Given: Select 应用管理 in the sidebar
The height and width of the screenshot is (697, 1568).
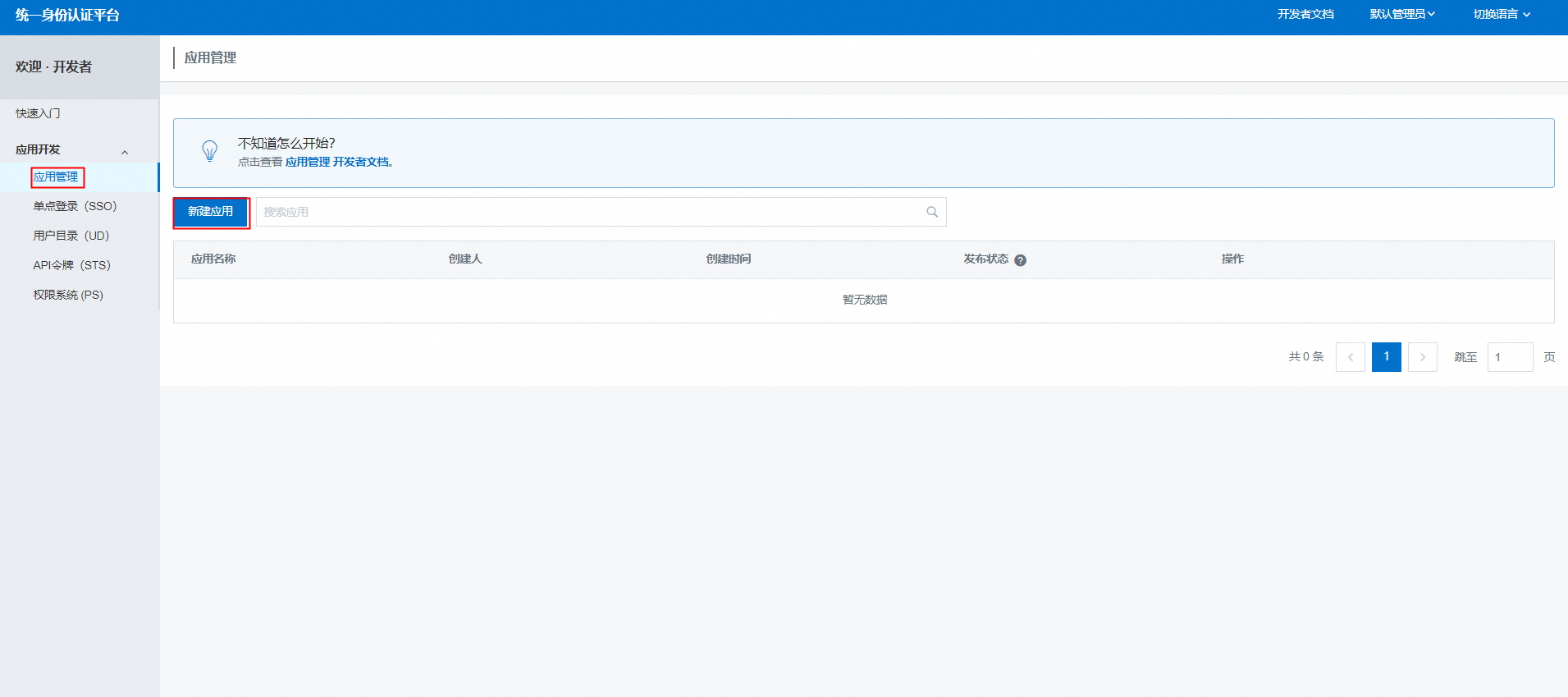Looking at the screenshot, I should (x=57, y=177).
